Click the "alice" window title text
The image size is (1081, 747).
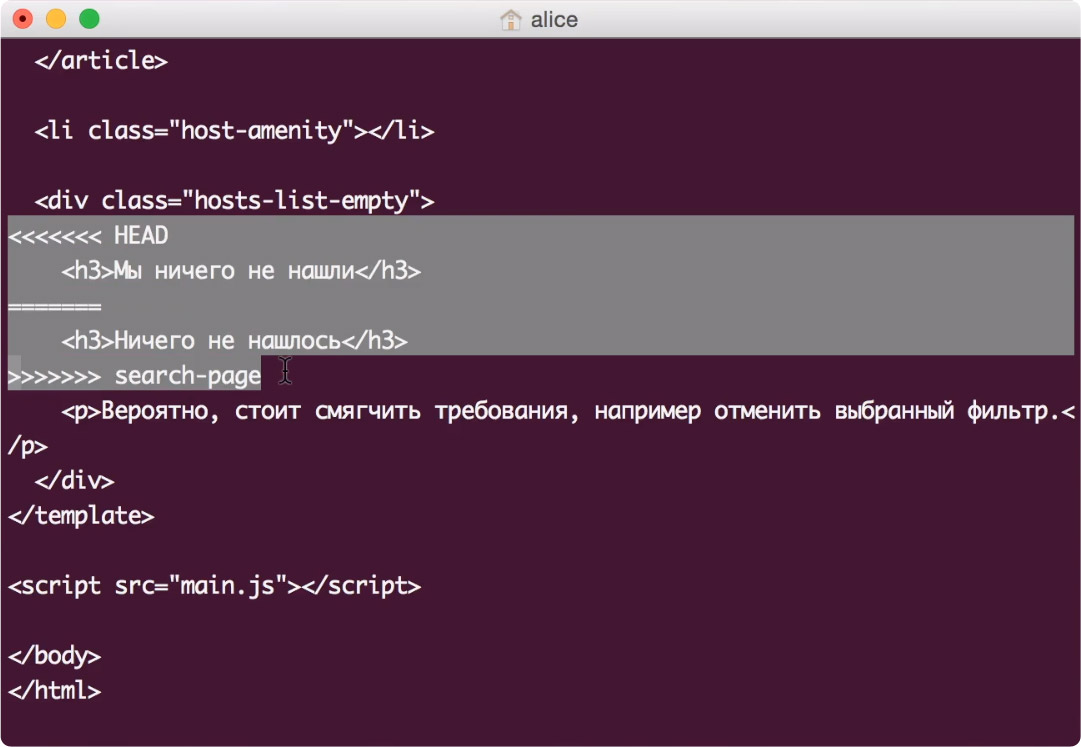coord(554,20)
